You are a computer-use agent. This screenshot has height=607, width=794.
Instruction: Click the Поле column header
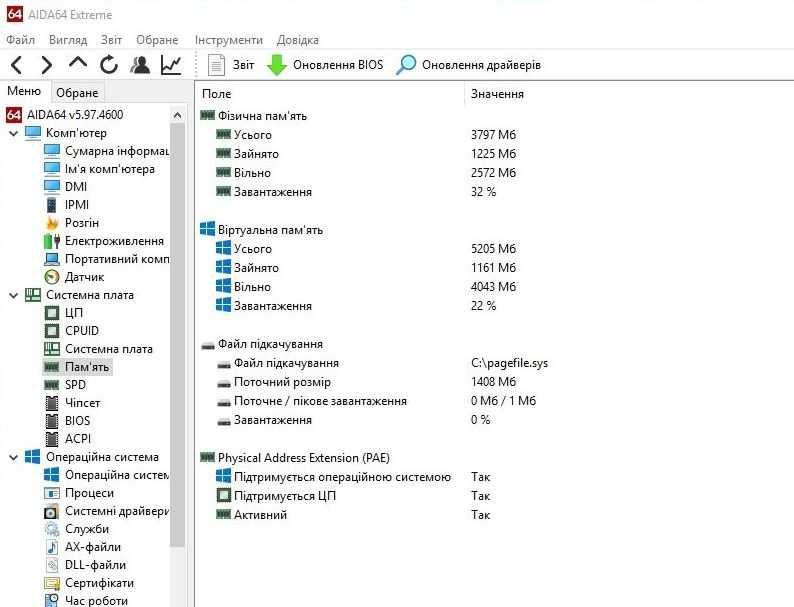tap(216, 94)
